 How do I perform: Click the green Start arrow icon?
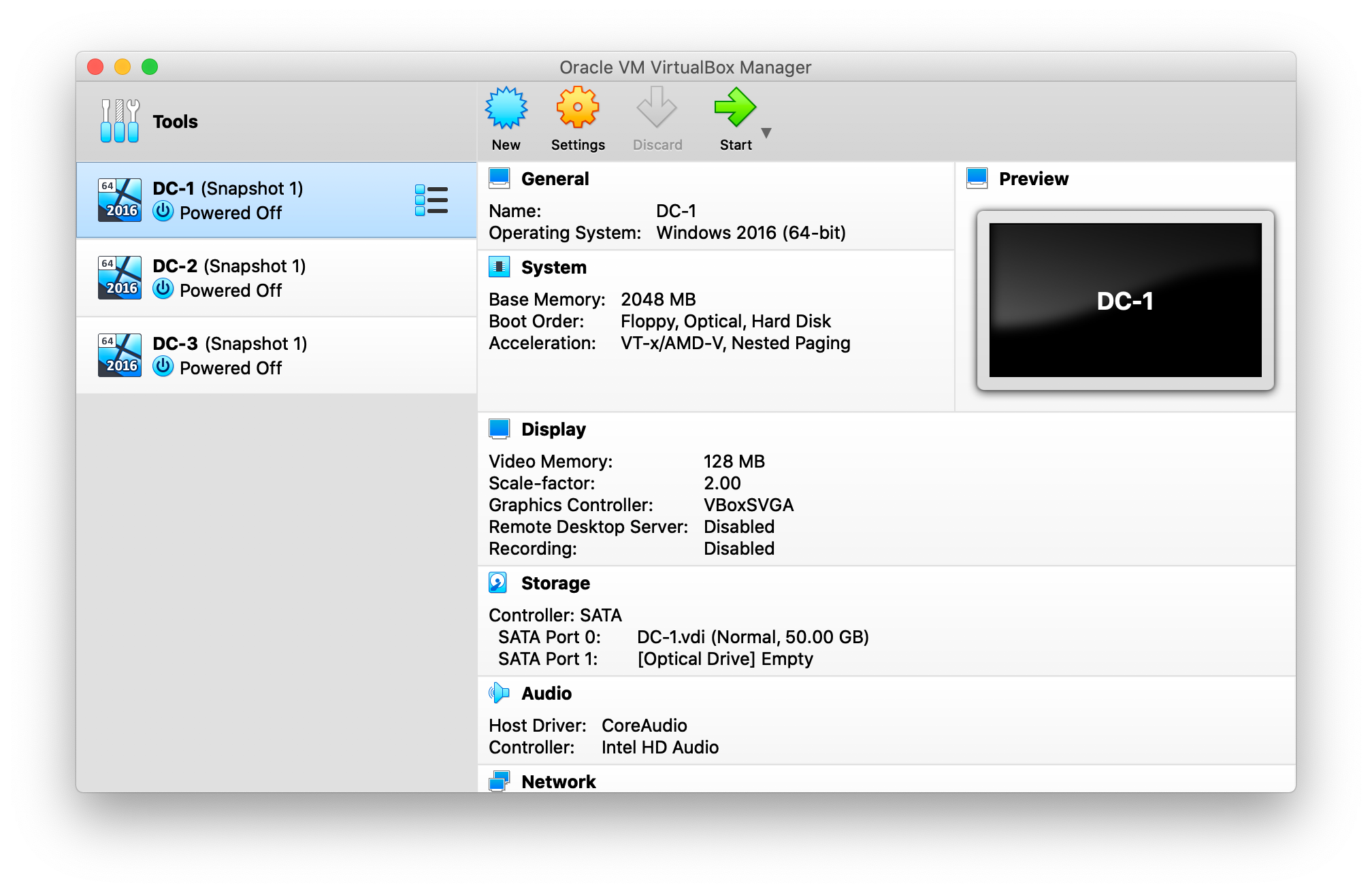(734, 108)
